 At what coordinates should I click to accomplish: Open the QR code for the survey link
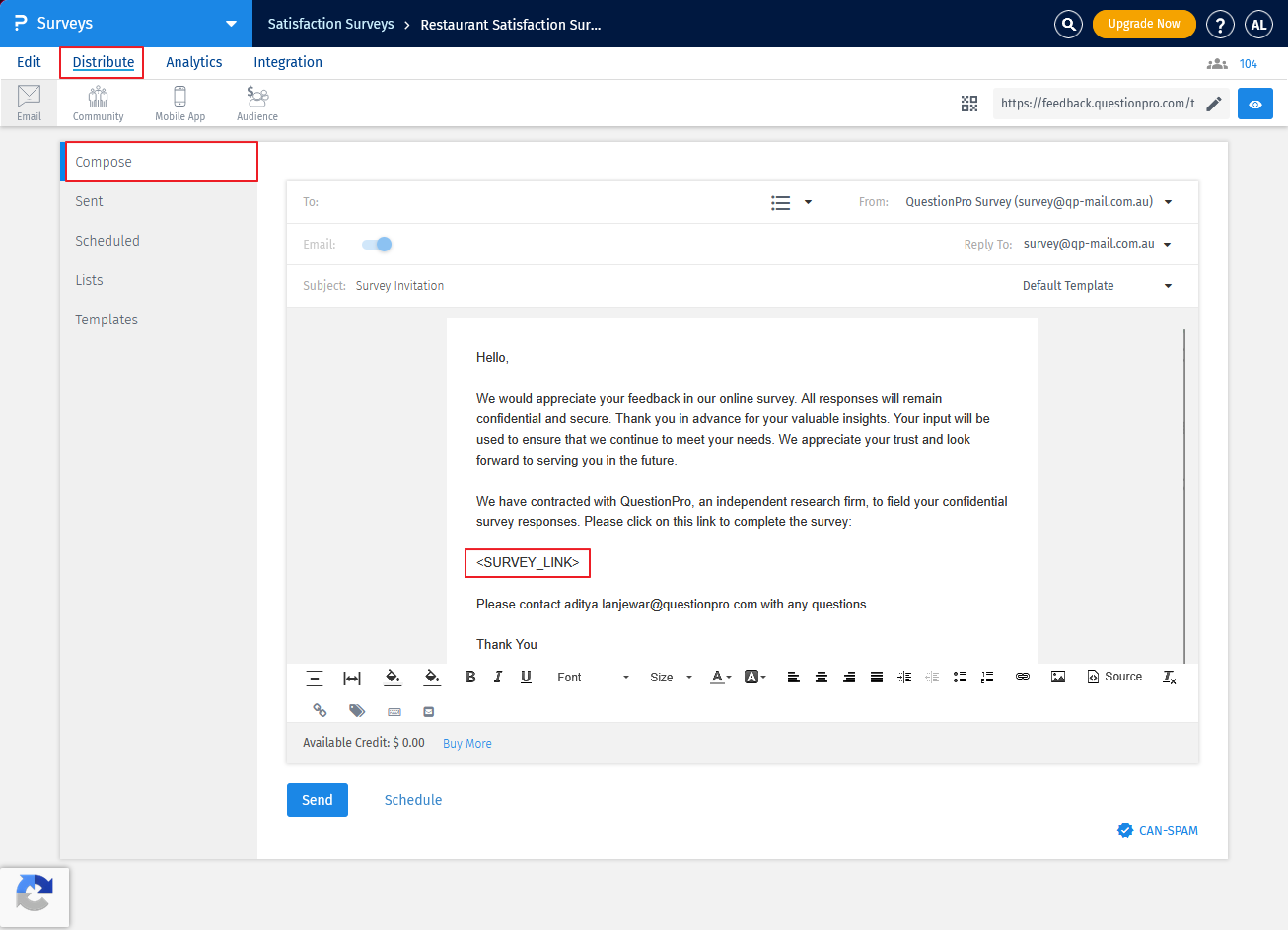pos(968,103)
